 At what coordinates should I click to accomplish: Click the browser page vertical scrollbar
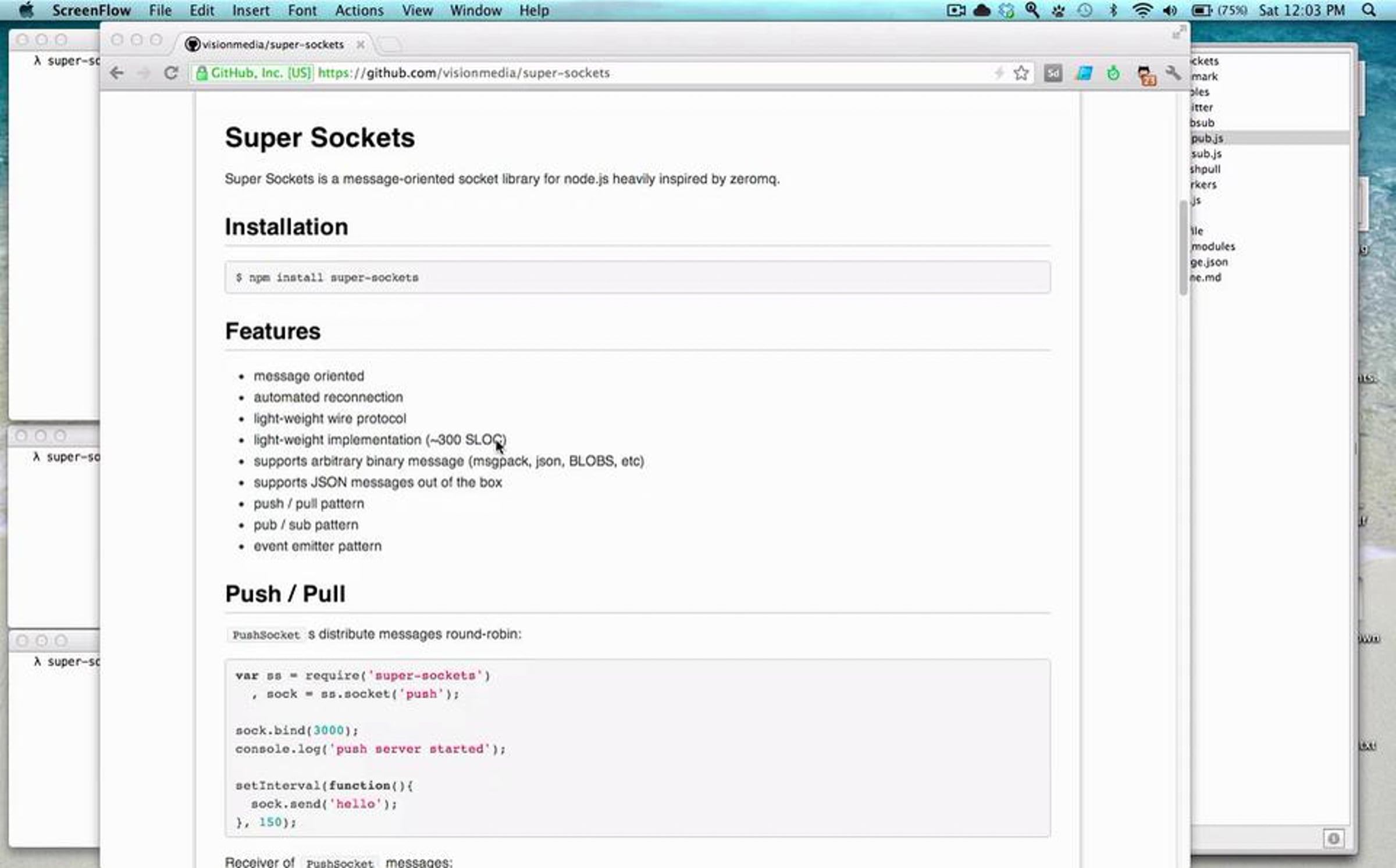point(1184,247)
